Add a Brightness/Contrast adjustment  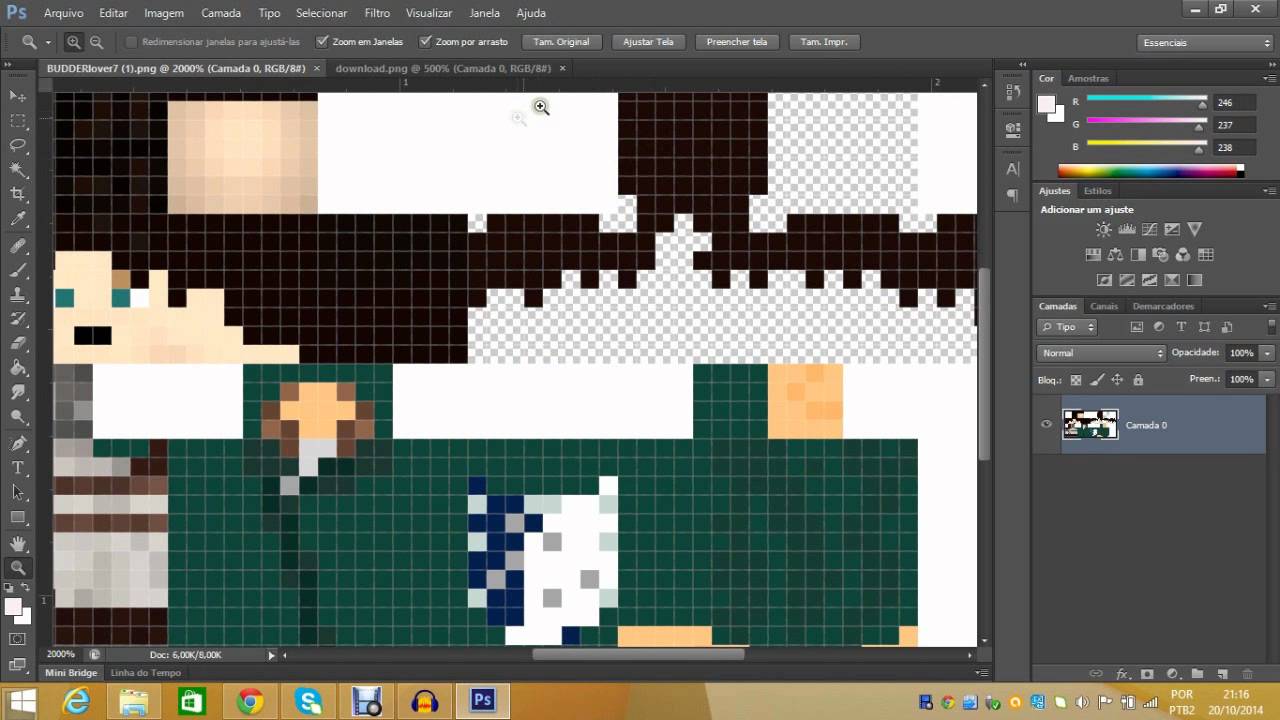1104,230
